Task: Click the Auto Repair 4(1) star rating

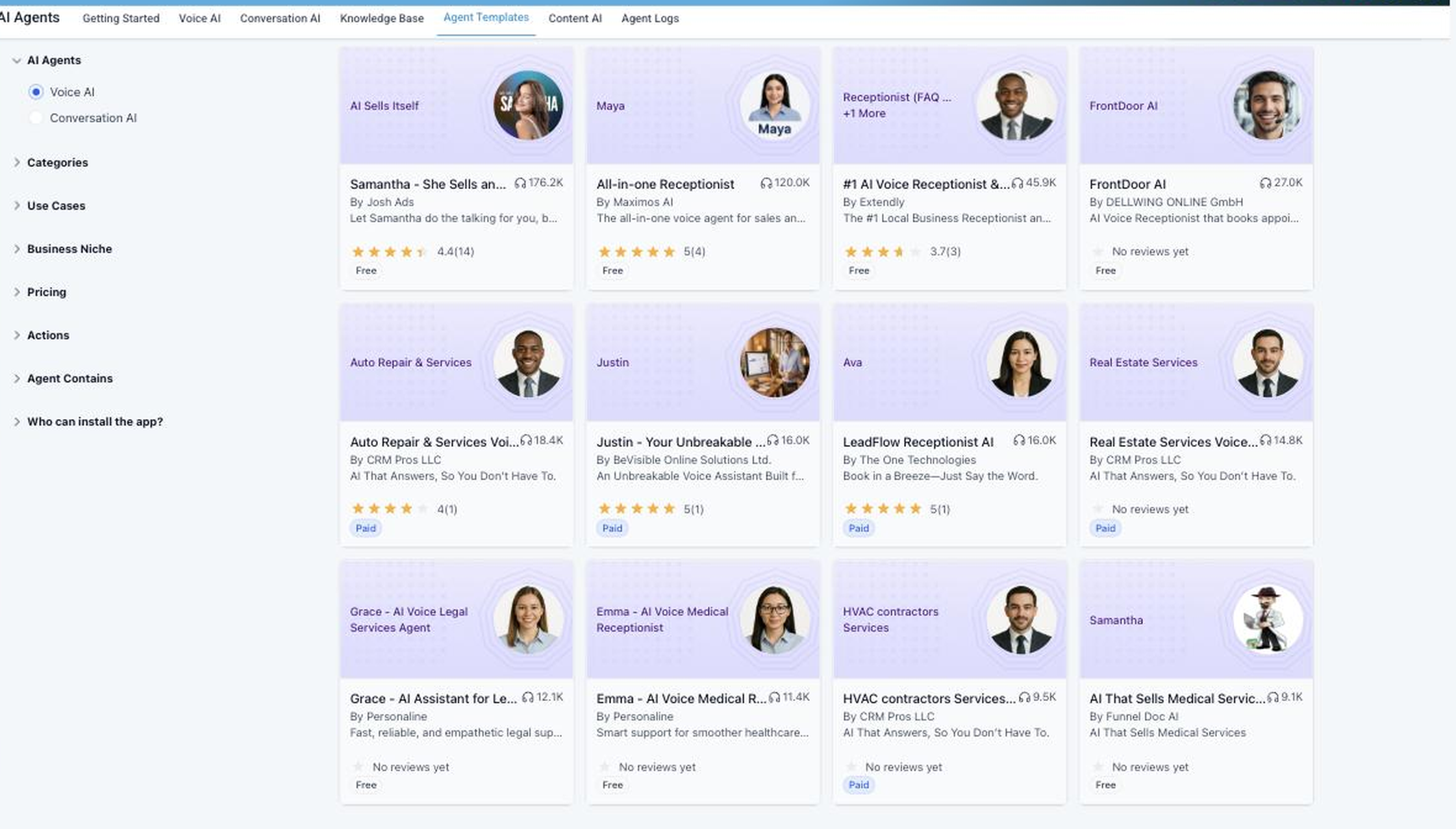Action: pos(403,509)
